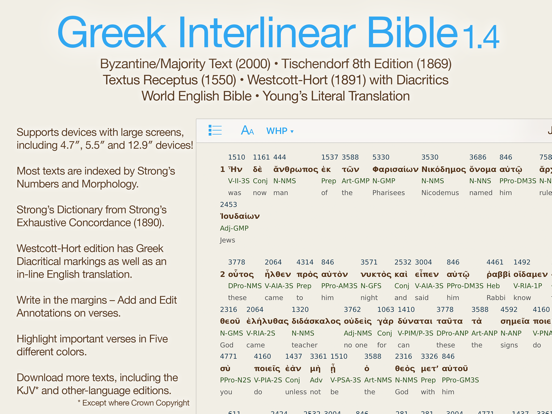Screen dimensions: 552x414
Task: Select the Greek word Φαρισαίων
Action: click(x=395, y=169)
